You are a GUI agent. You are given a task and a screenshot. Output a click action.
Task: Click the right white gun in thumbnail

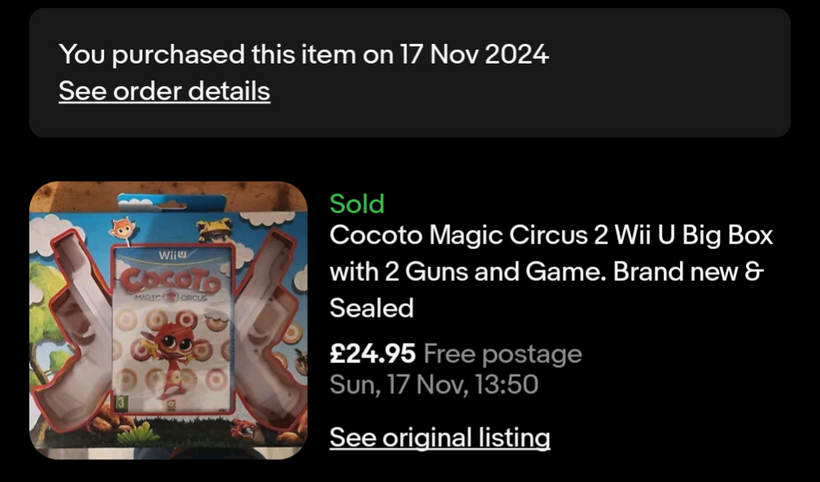click(x=269, y=324)
